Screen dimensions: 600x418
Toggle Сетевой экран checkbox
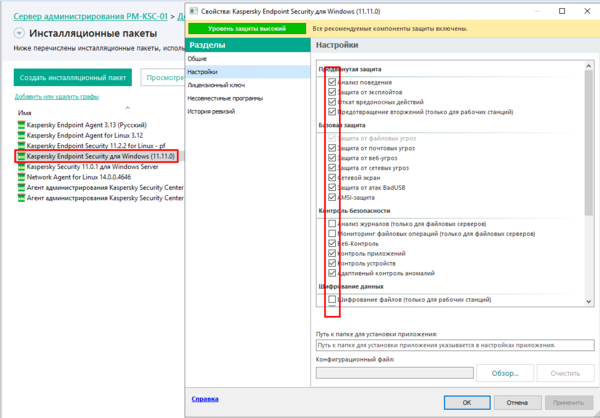pos(332,178)
